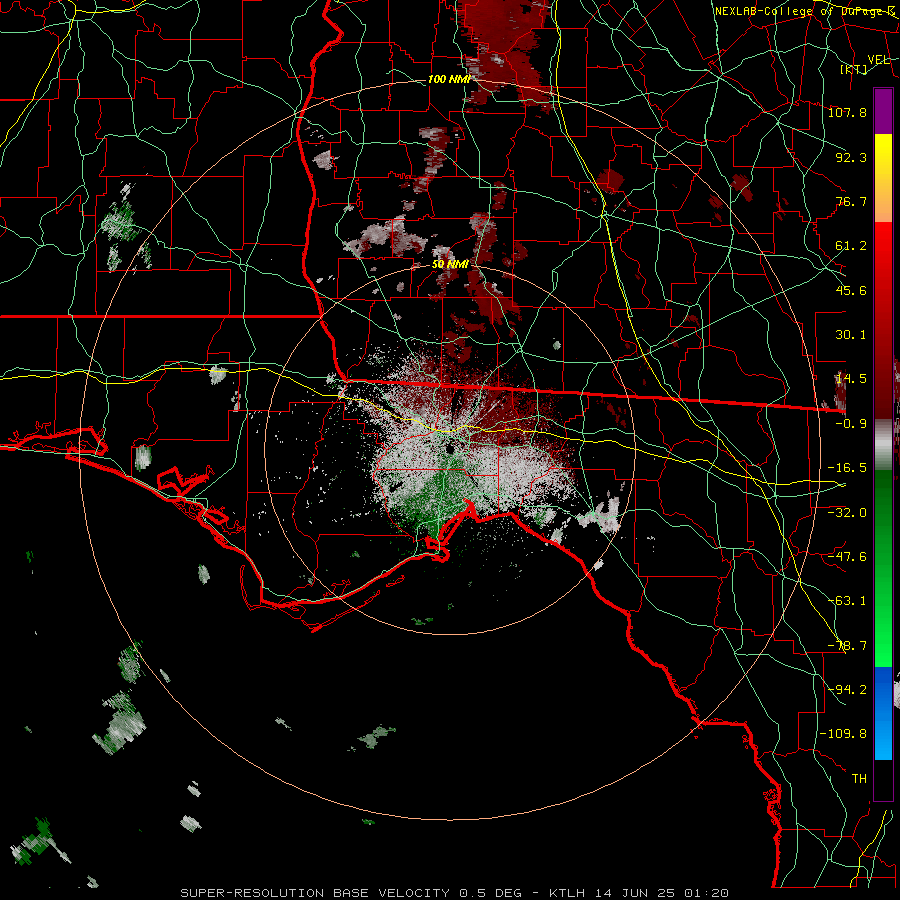Image resolution: width=900 pixels, height=900 pixels.
Task: Click the -78.7 velocity scale value
Action: point(847,646)
